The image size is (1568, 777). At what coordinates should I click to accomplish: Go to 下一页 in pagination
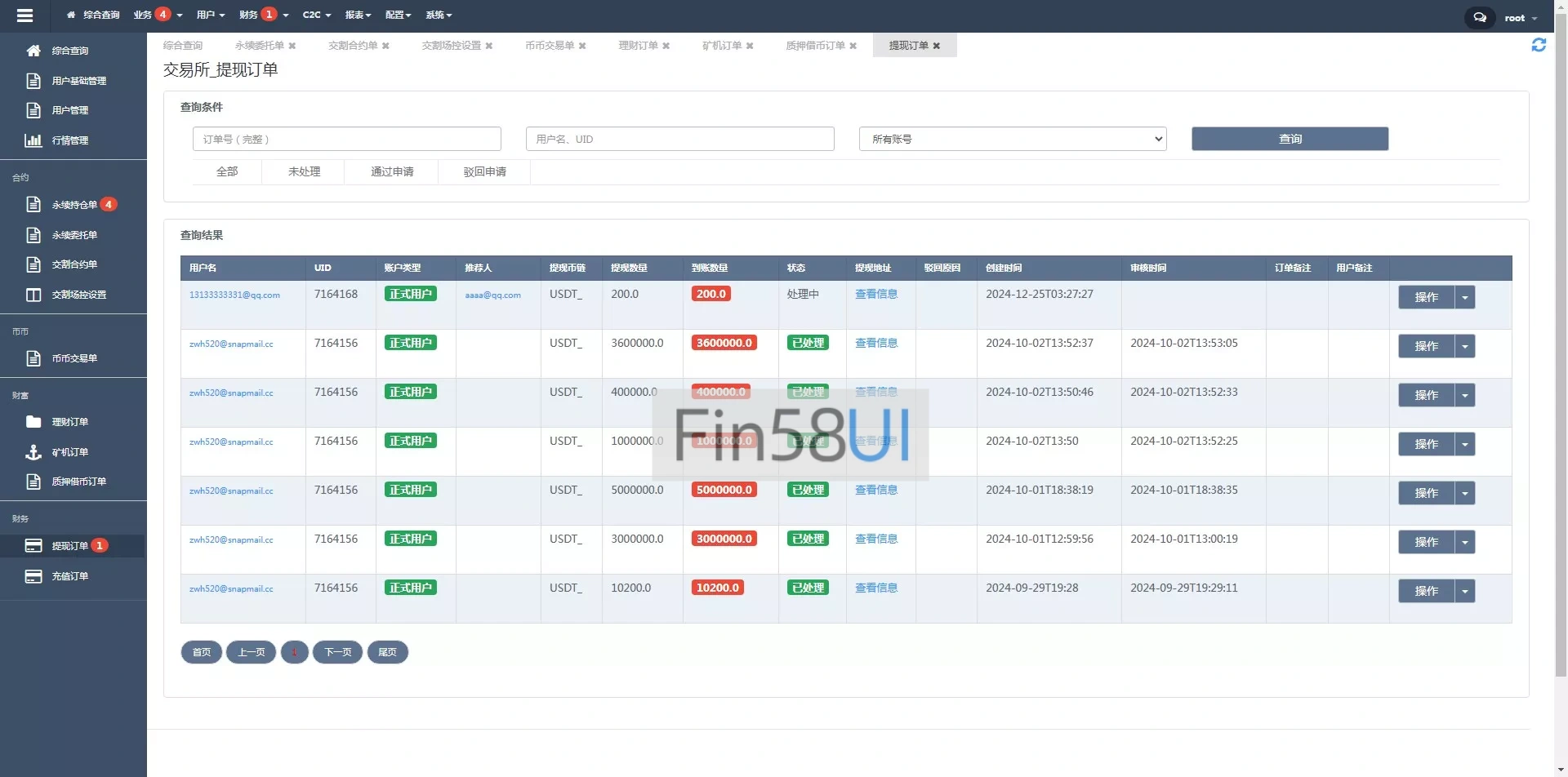tap(337, 652)
